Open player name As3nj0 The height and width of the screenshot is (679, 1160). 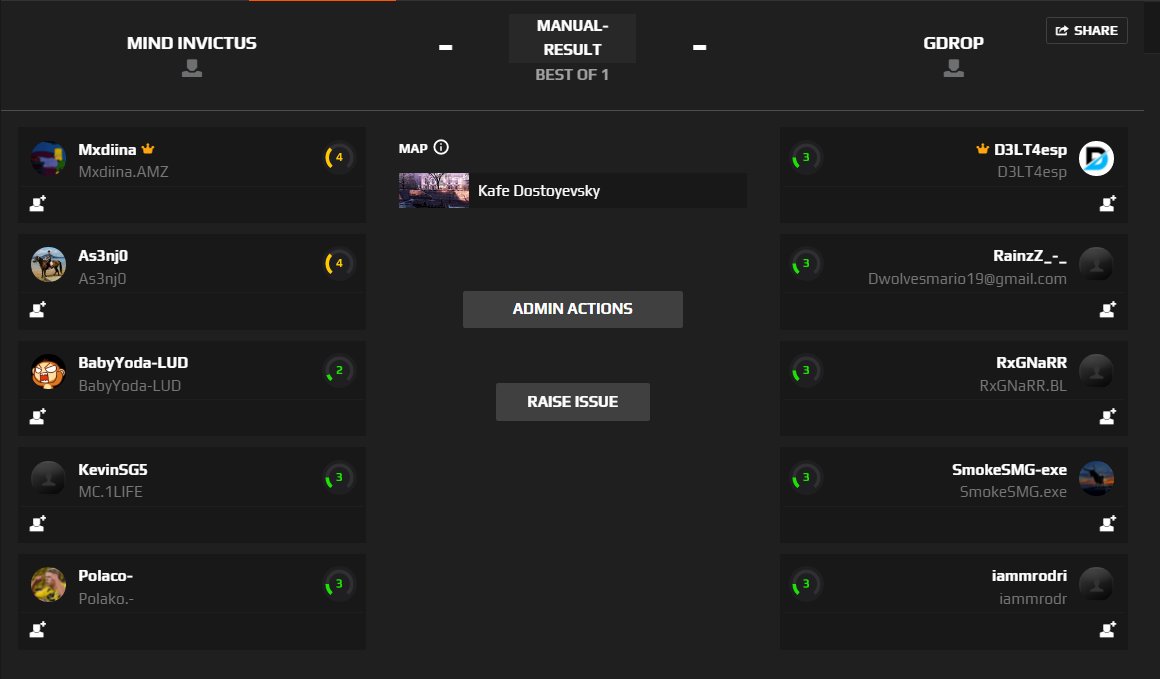click(x=103, y=256)
